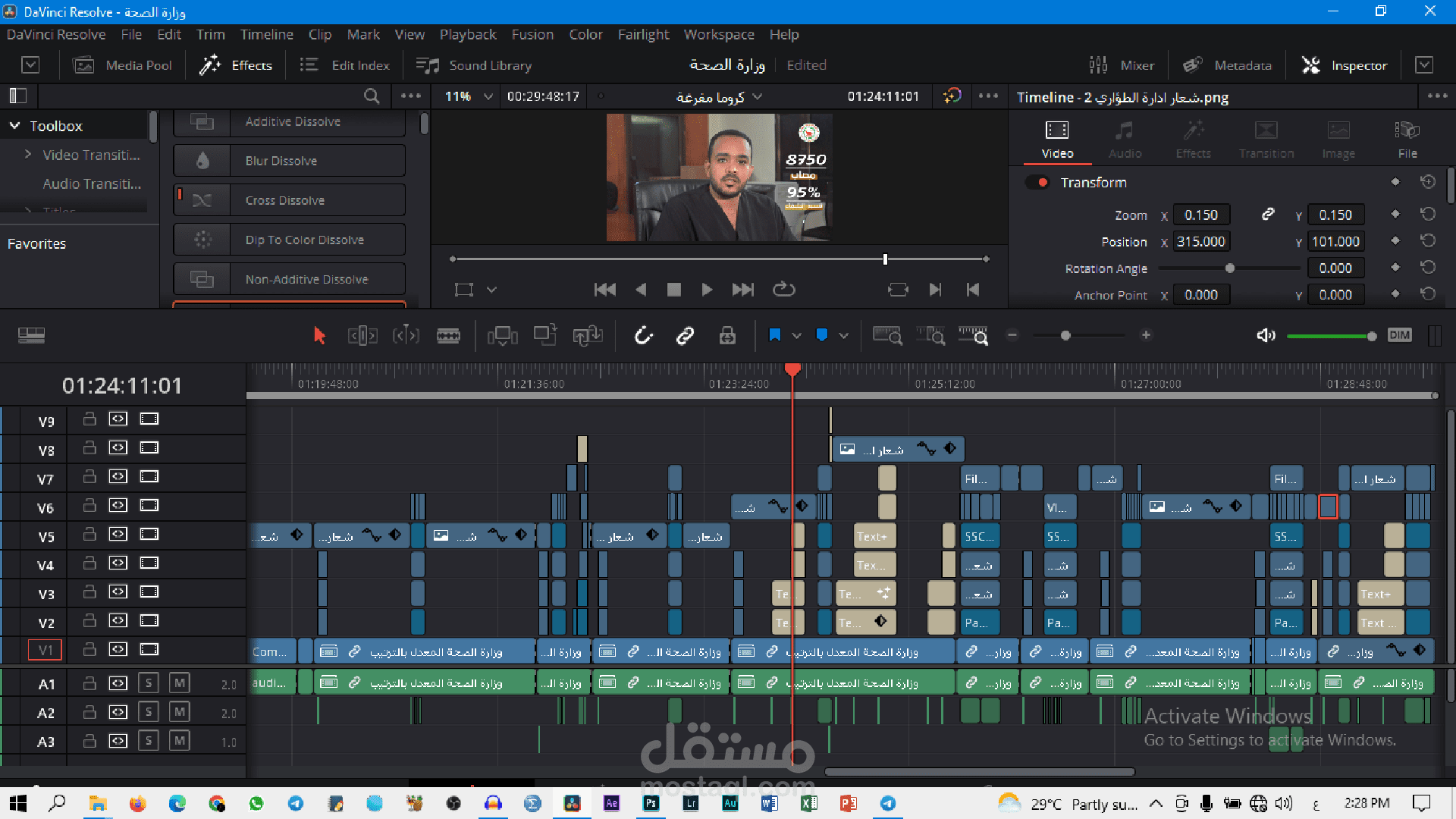Toggle the DIM audio button
The width and height of the screenshot is (1456, 819).
[x=1399, y=335]
